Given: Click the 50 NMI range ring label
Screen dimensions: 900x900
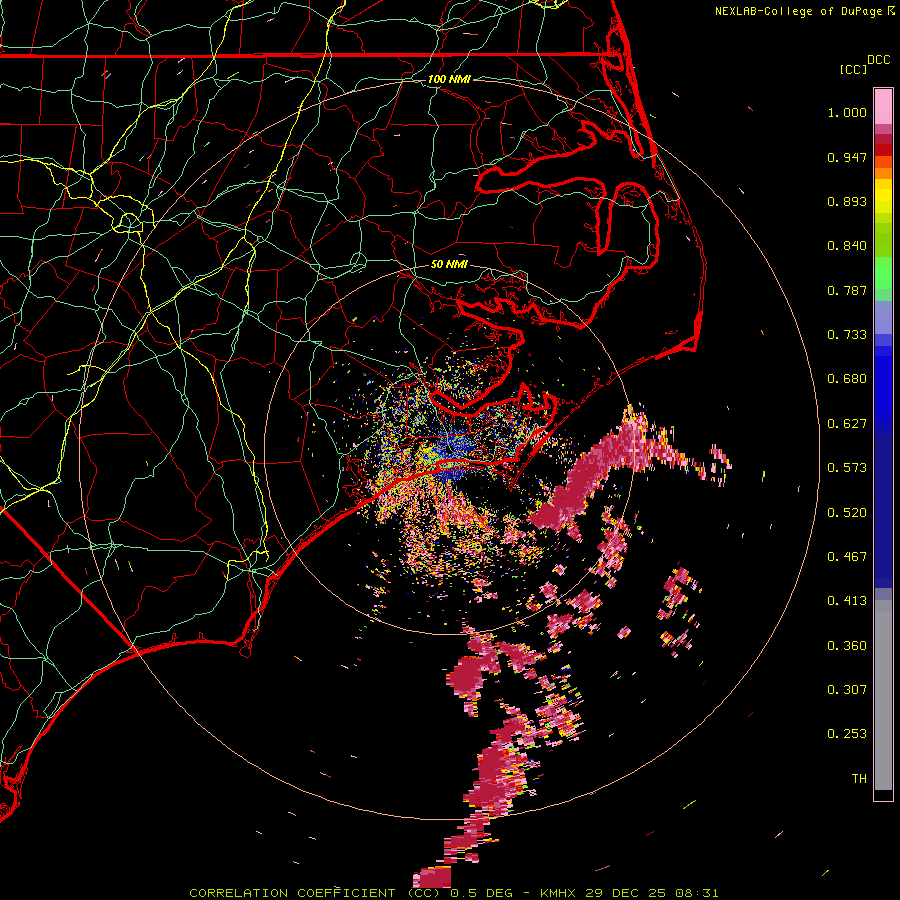Looking at the screenshot, I should coord(449,265).
